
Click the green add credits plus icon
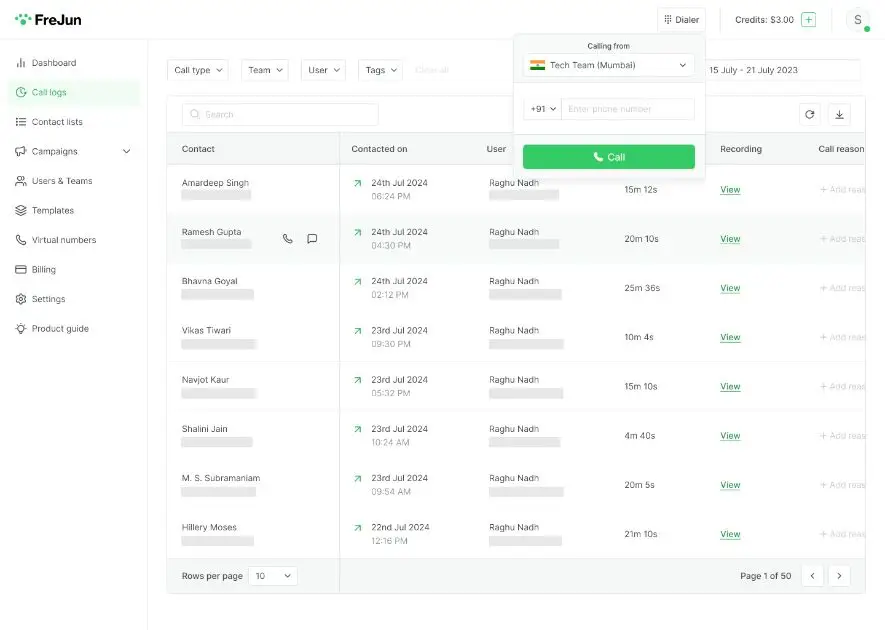[808, 20]
